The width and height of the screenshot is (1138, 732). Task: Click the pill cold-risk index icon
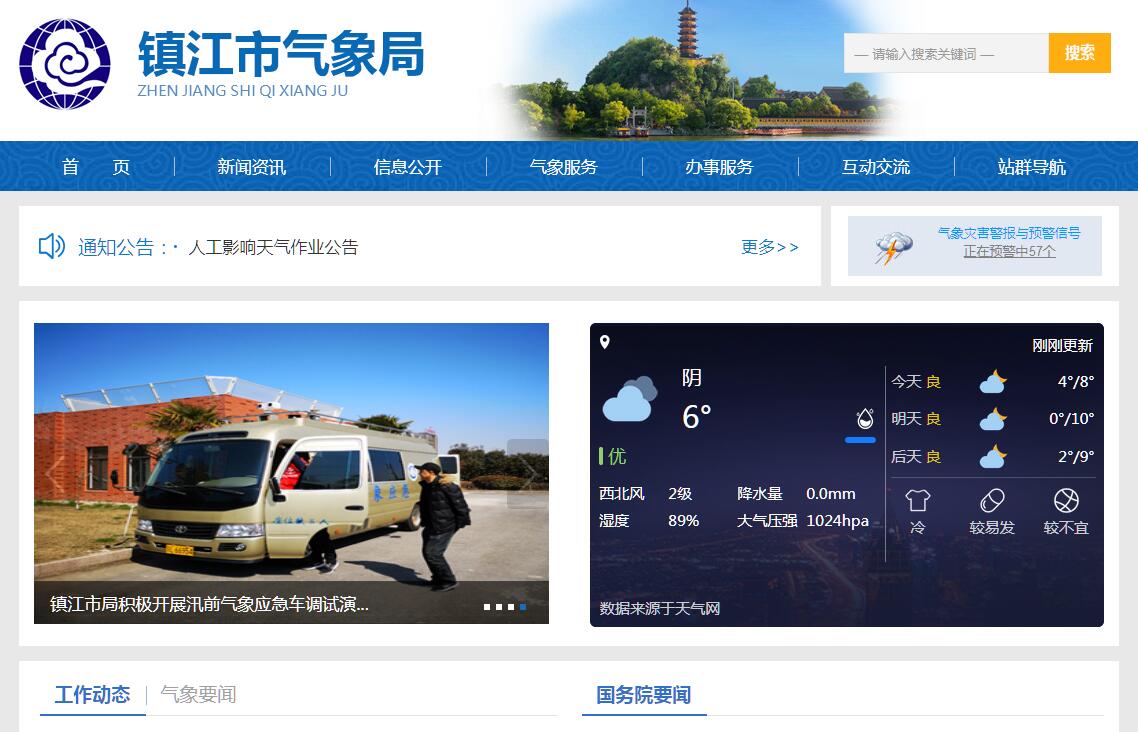click(x=991, y=500)
